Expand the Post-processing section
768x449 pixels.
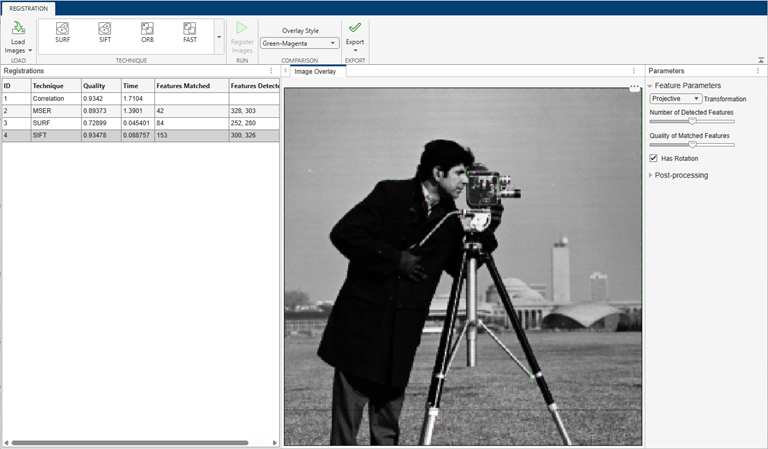pos(650,175)
